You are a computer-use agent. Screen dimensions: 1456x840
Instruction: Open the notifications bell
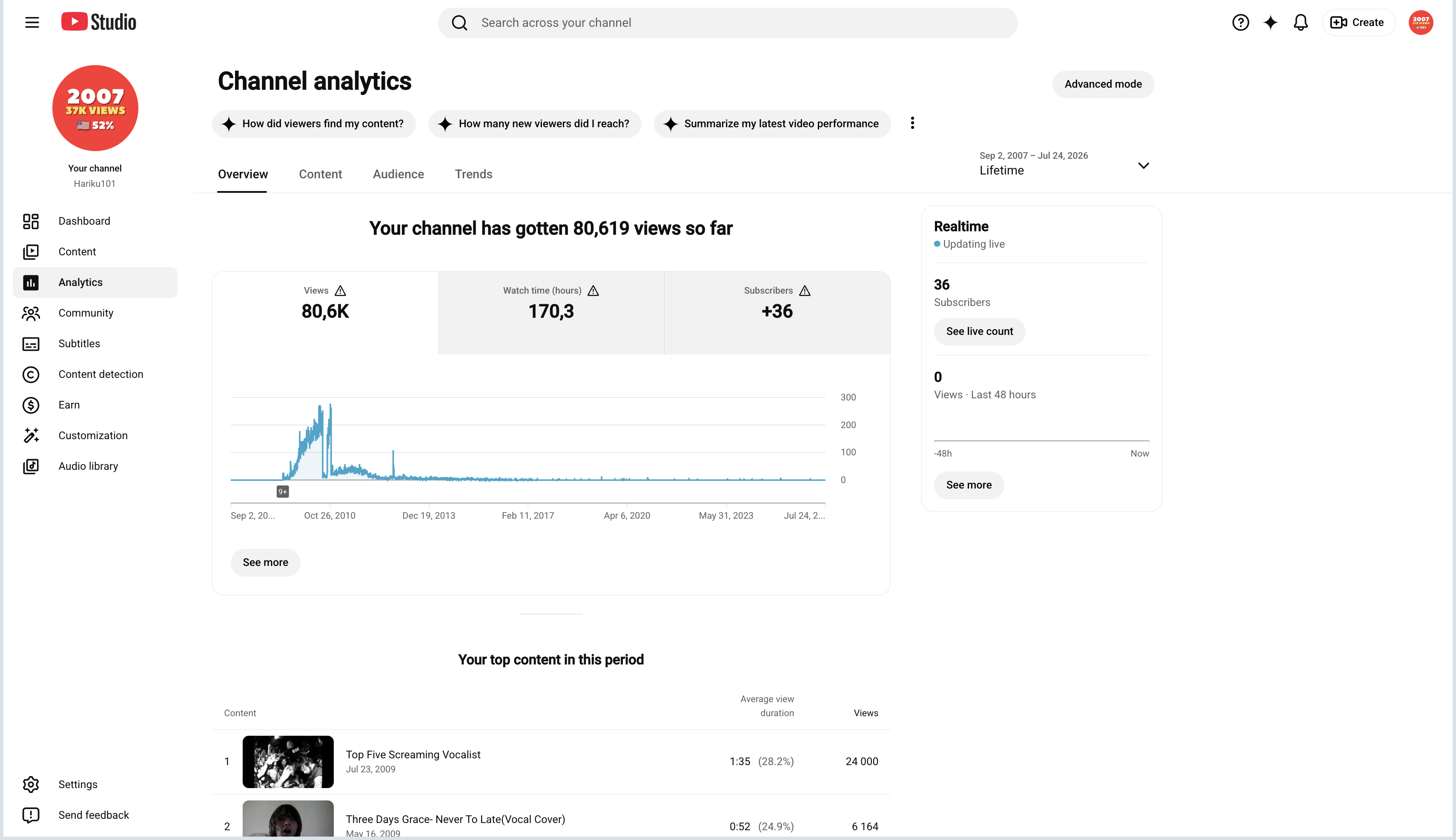pyautogui.click(x=1300, y=23)
